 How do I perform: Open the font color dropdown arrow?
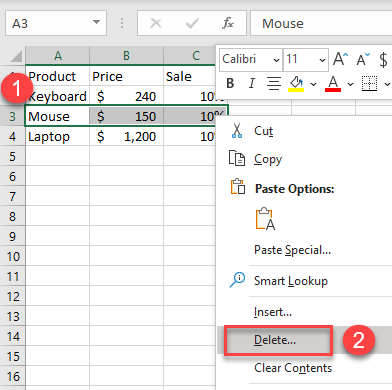point(350,84)
